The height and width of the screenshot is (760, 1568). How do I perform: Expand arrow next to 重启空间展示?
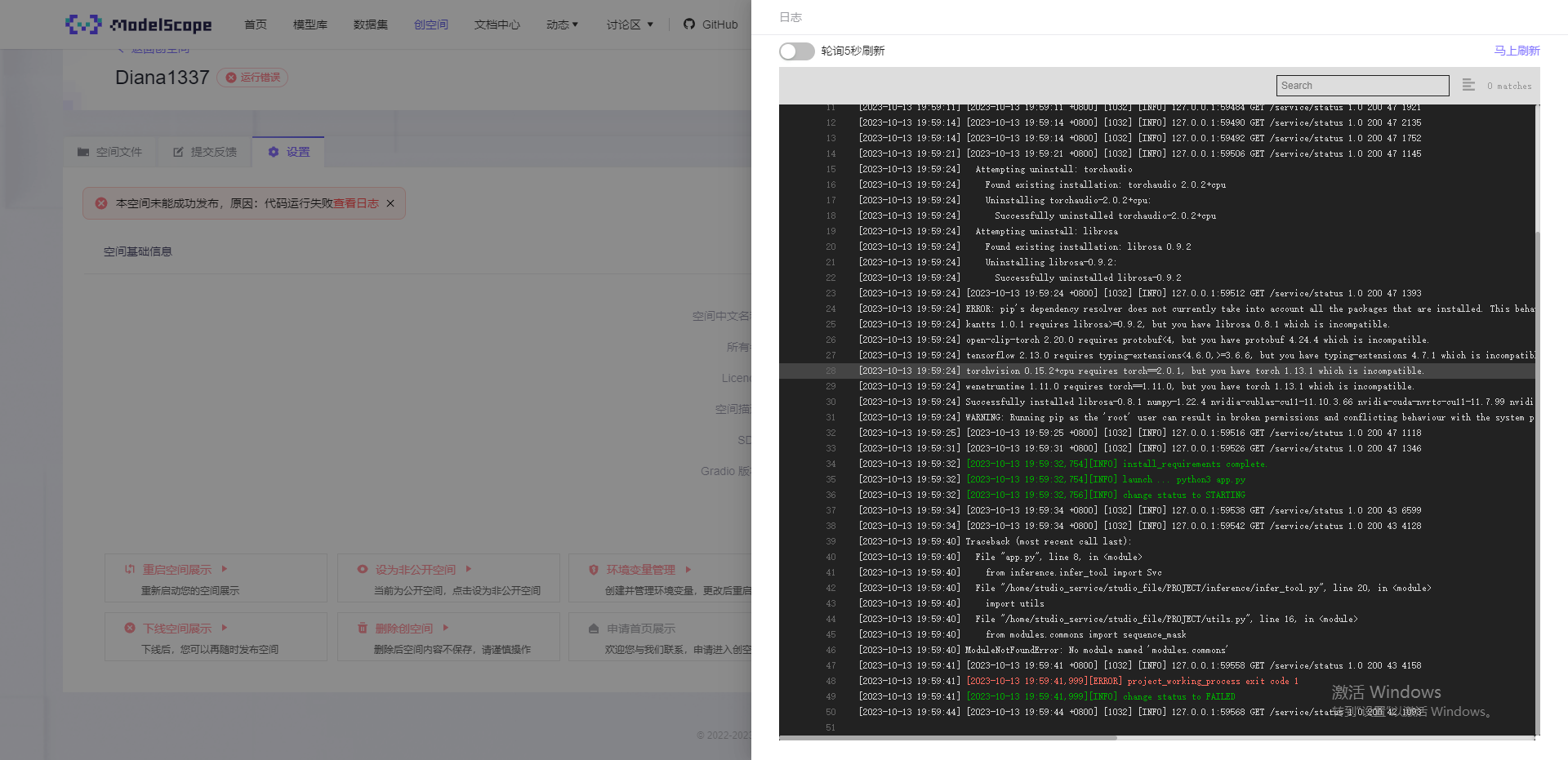coord(225,569)
